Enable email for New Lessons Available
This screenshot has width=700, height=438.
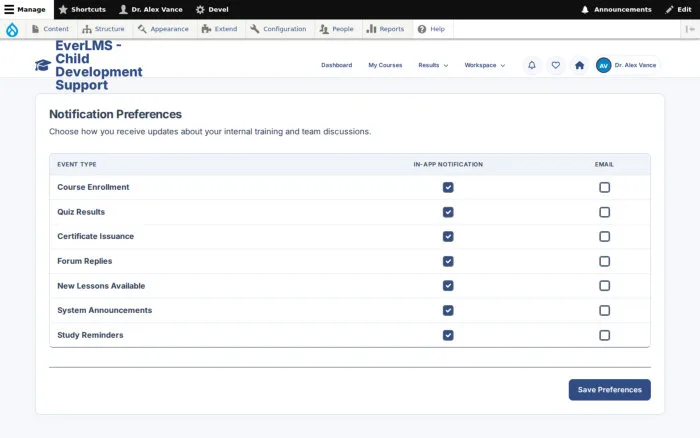(x=604, y=286)
